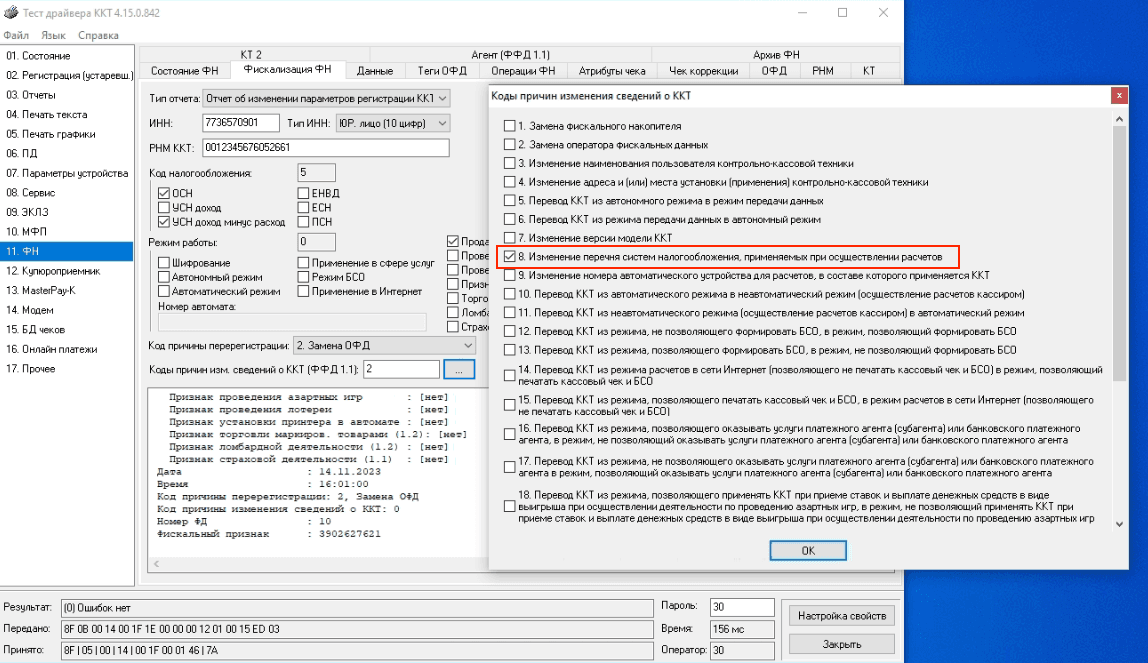The height and width of the screenshot is (663, 1148).
Task: Check the 'Автономный режим' option
Action: click(x=165, y=277)
